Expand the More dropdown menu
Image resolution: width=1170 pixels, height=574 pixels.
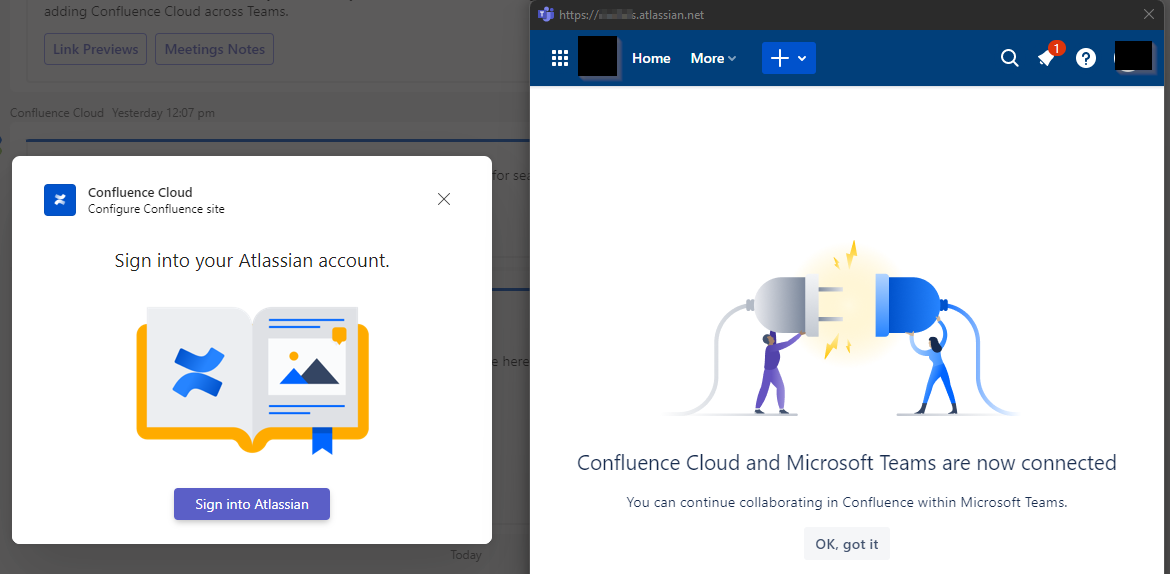click(x=713, y=58)
